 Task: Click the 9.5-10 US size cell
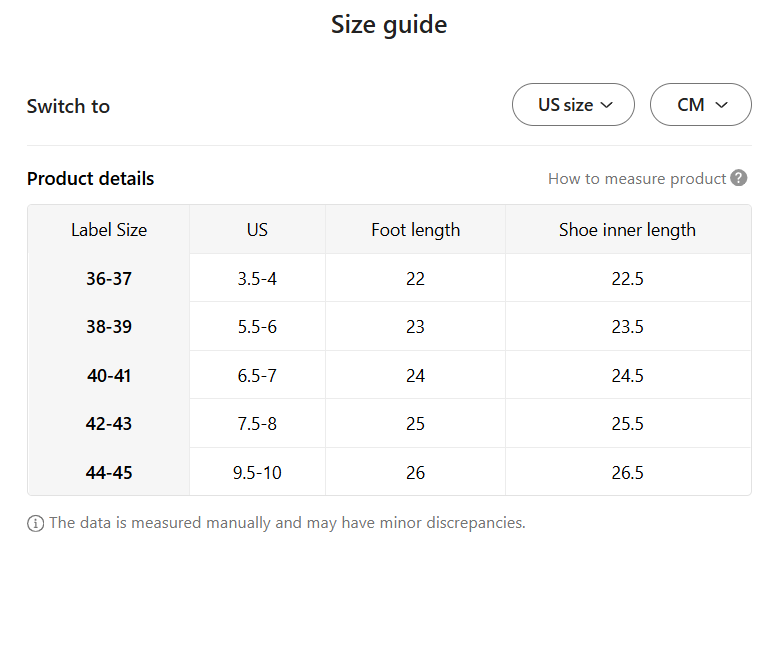(x=257, y=473)
